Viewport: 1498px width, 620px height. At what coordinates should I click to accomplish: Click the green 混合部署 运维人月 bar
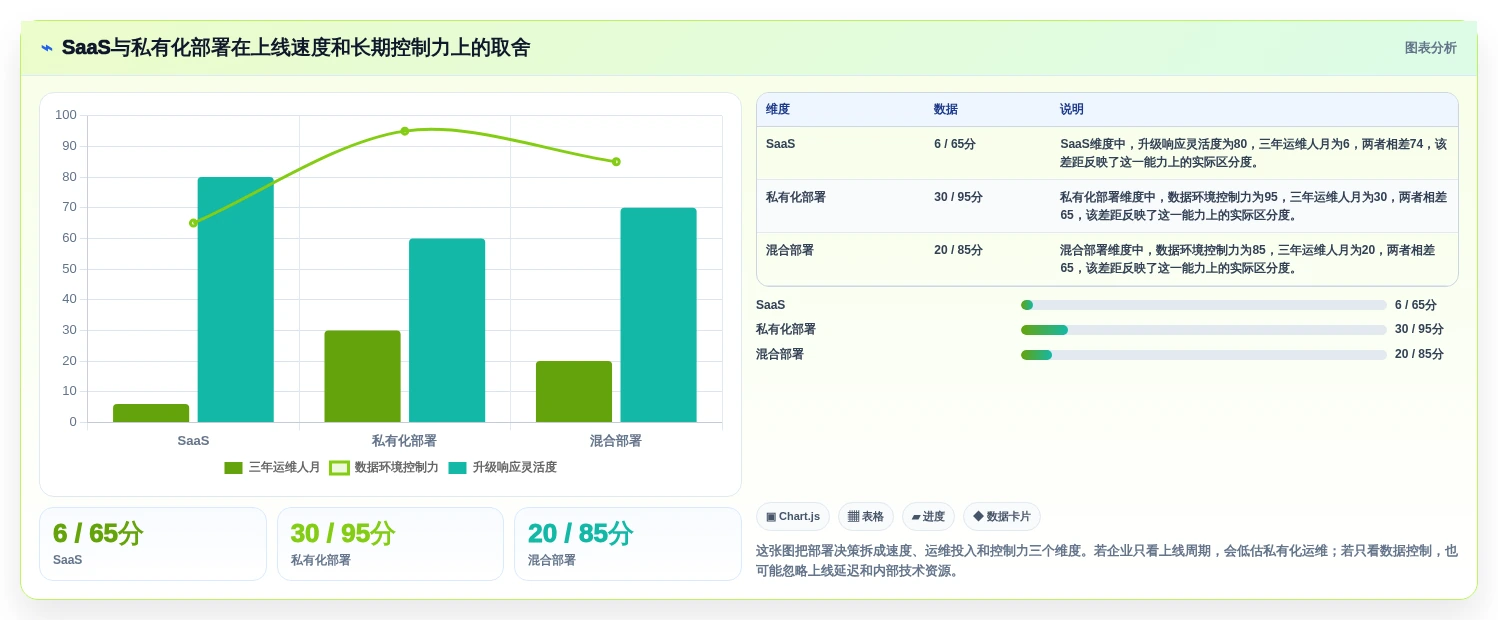(x=574, y=391)
